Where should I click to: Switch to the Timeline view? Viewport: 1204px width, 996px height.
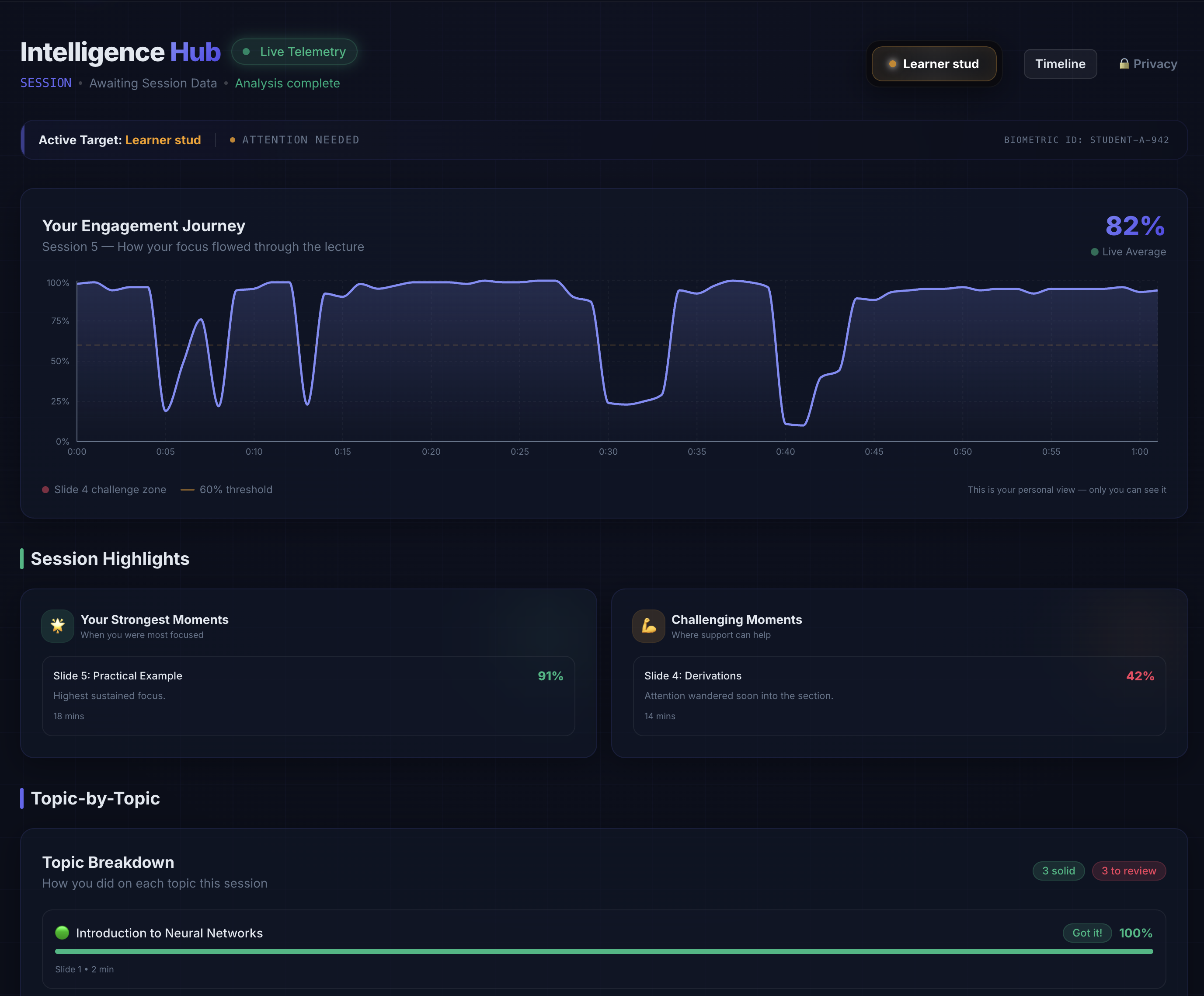(x=1060, y=64)
